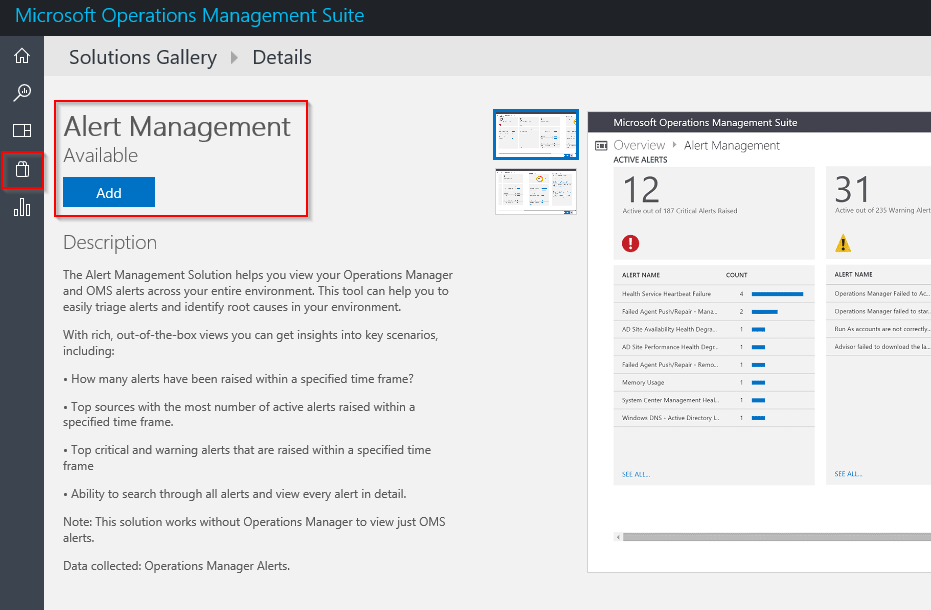Select the first preview thumbnail
The width and height of the screenshot is (931, 610).
pyautogui.click(x=536, y=135)
